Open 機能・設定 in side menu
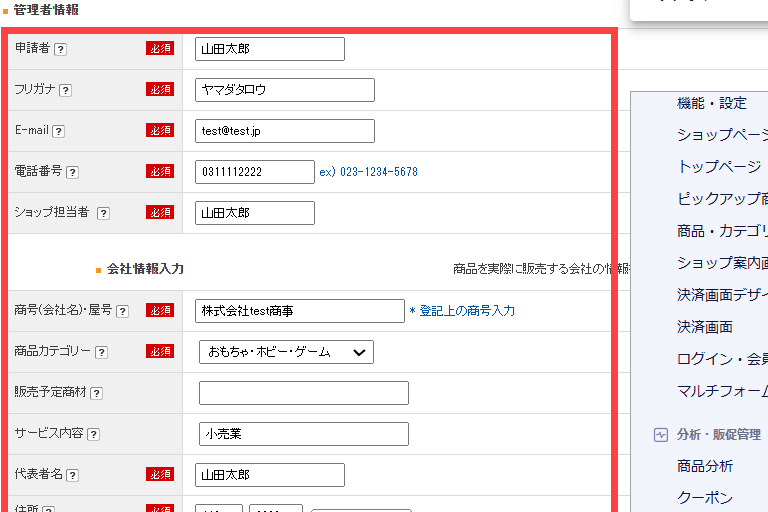Viewport: 768px width, 512px height. coord(712,103)
